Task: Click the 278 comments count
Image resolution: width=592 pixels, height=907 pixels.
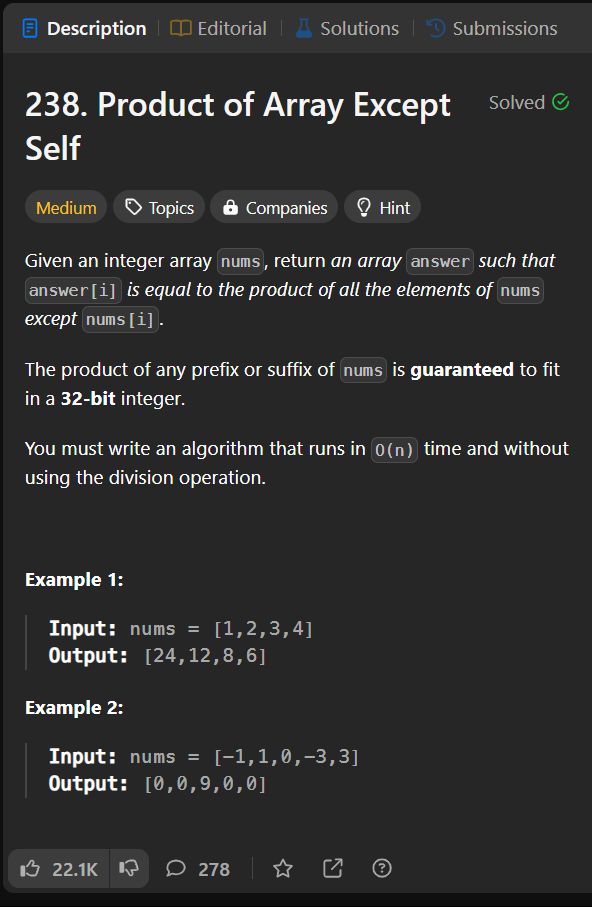Action: click(214, 869)
